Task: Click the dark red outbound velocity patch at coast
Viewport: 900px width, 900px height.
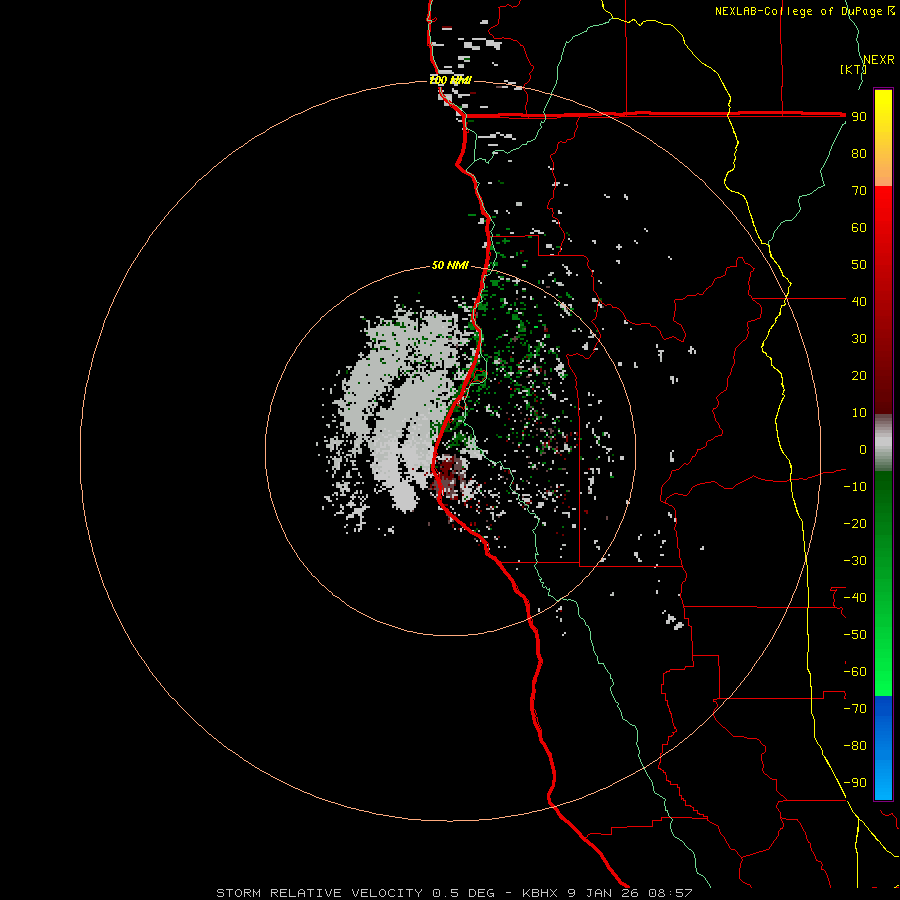Action: [x=449, y=474]
